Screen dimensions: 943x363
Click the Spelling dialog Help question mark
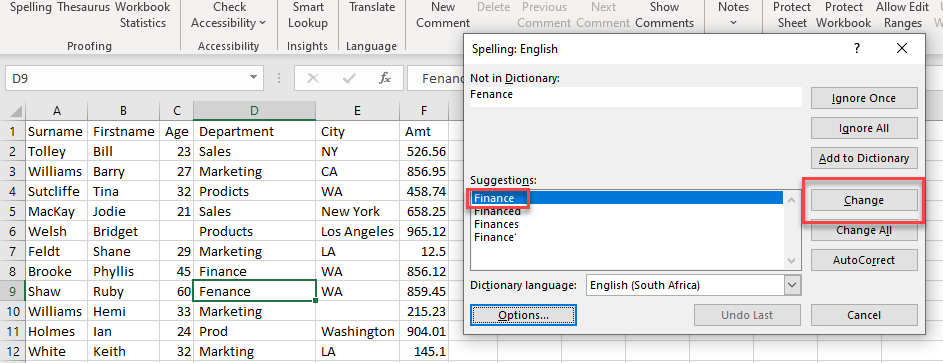point(856,49)
